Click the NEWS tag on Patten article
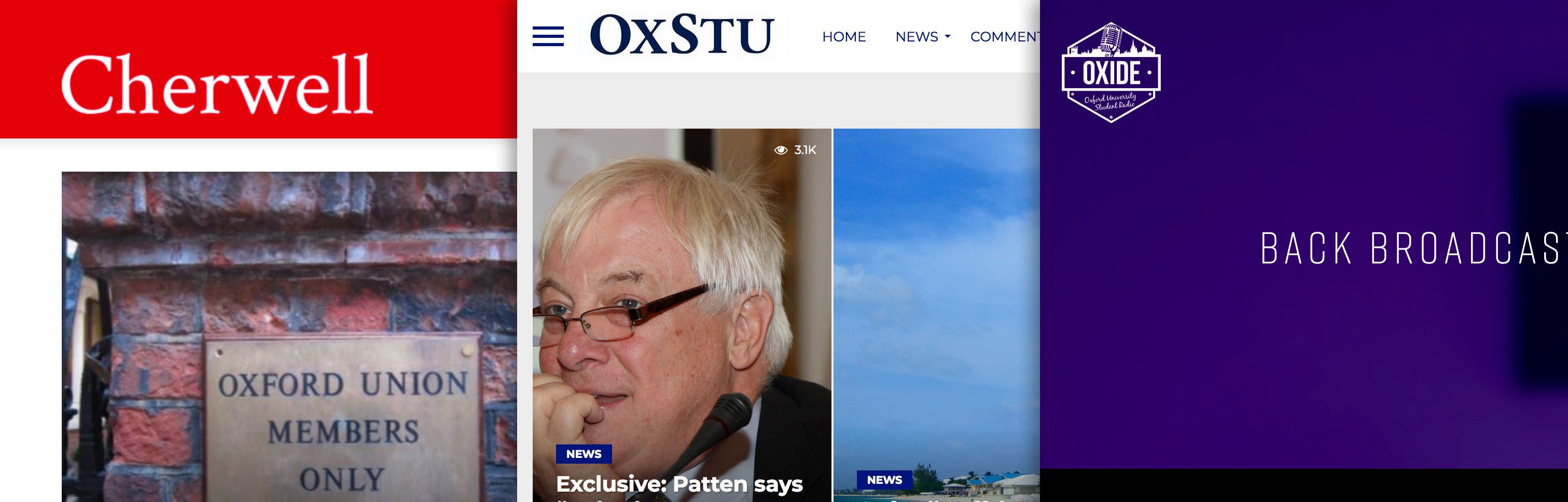This screenshot has width=1568, height=502. pyautogui.click(x=584, y=454)
